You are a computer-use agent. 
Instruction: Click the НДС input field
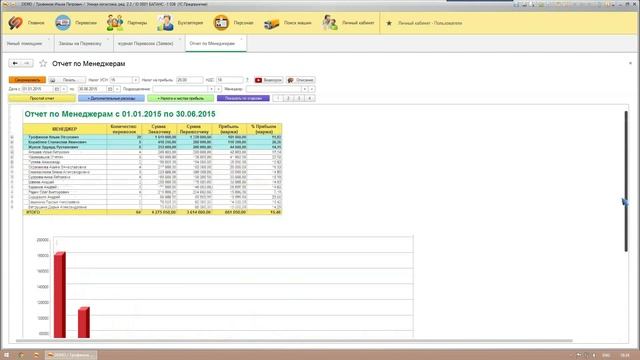coord(230,80)
